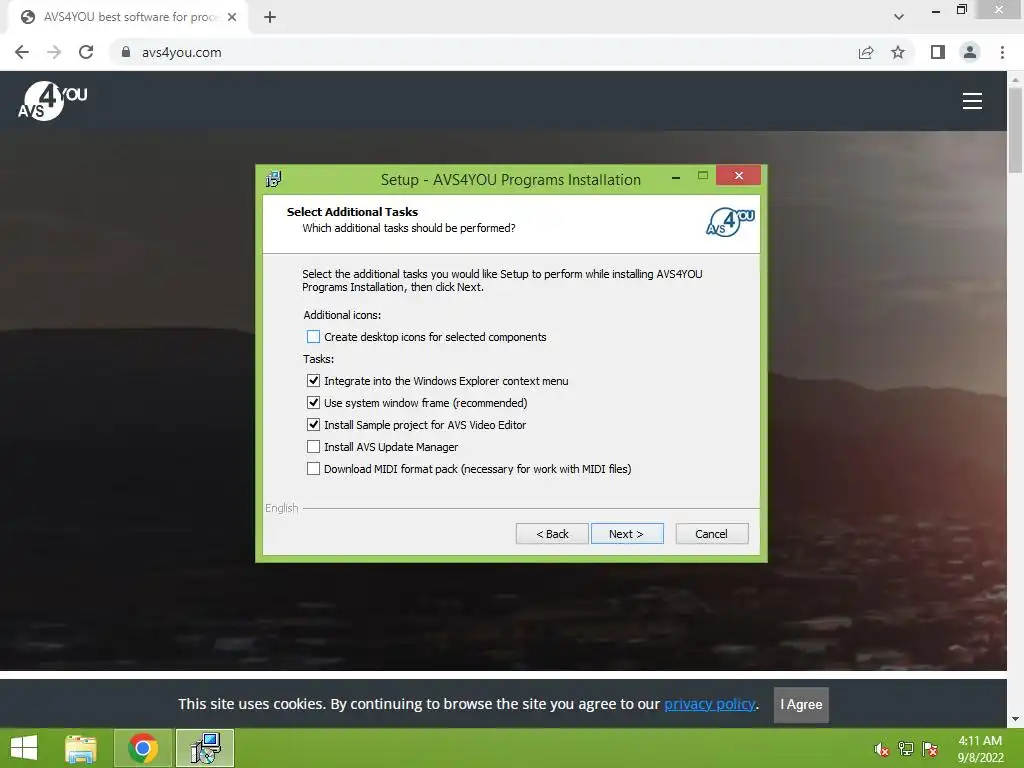Minimize the Setup dialog window
Image resolution: width=1024 pixels, height=768 pixels.
pyautogui.click(x=676, y=177)
